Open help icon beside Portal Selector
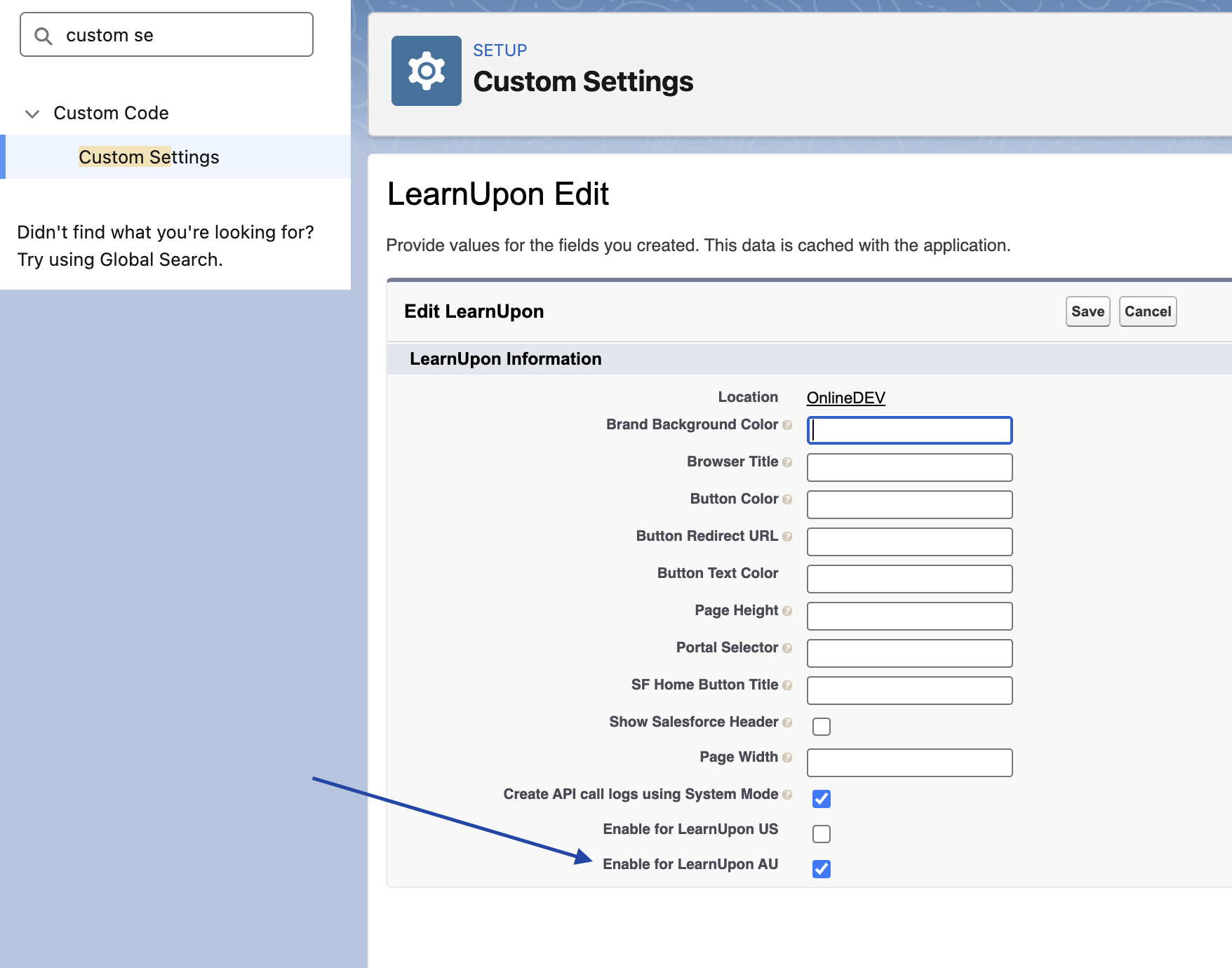1232x968 pixels. [x=787, y=648]
